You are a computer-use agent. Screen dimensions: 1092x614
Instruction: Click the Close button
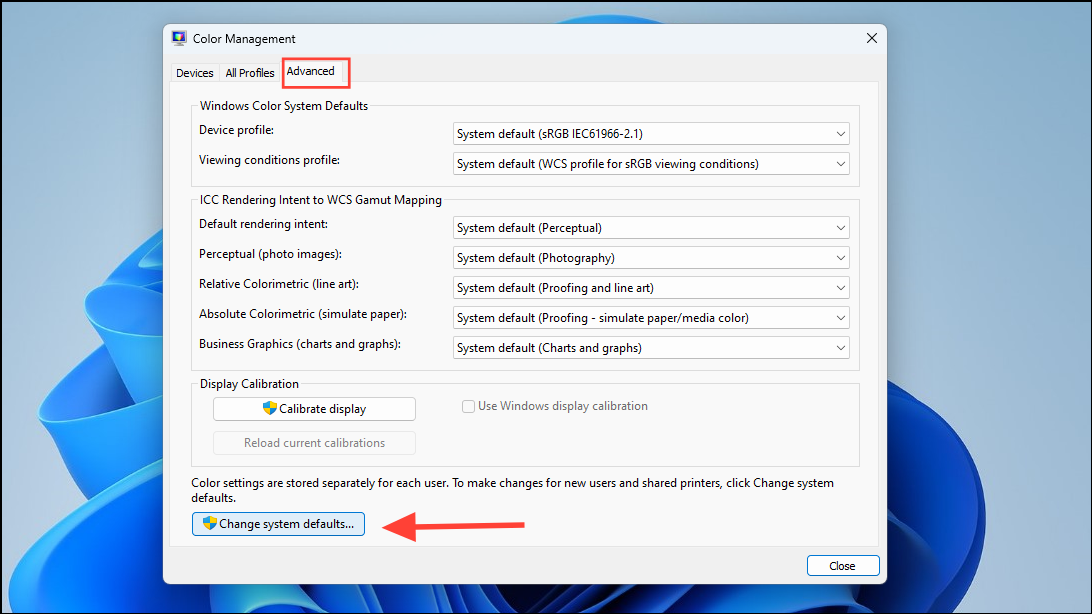(x=842, y=565)
